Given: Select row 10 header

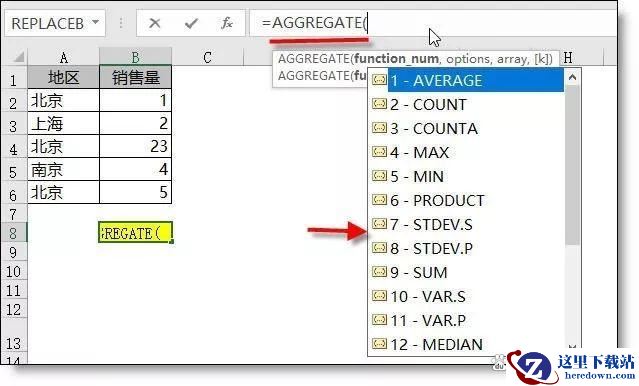Looking at the screenshot, I should [x=13, y=271].
